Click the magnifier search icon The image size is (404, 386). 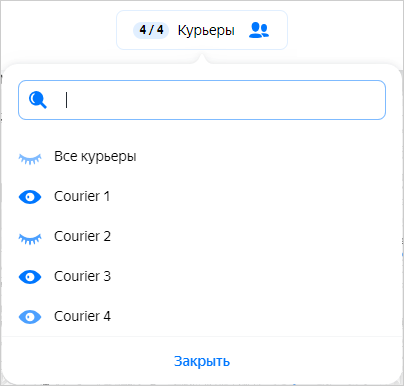[38, 100]
